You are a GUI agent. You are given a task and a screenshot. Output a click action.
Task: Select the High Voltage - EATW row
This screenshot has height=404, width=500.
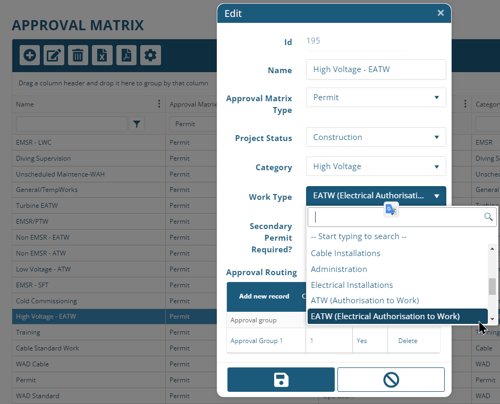click(x=114, y=317)
